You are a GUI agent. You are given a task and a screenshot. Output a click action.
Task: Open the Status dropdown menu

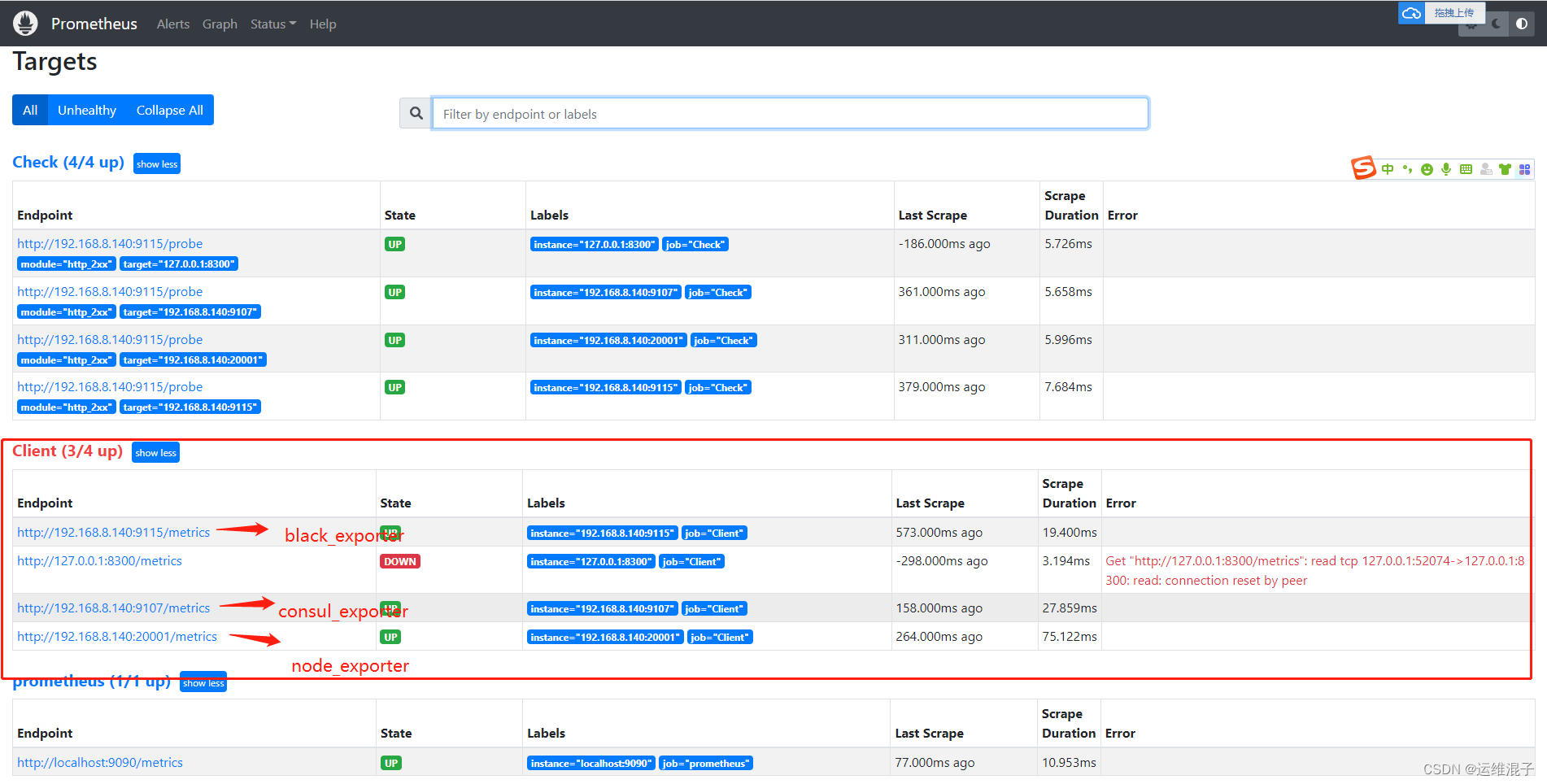pos(273,24)
